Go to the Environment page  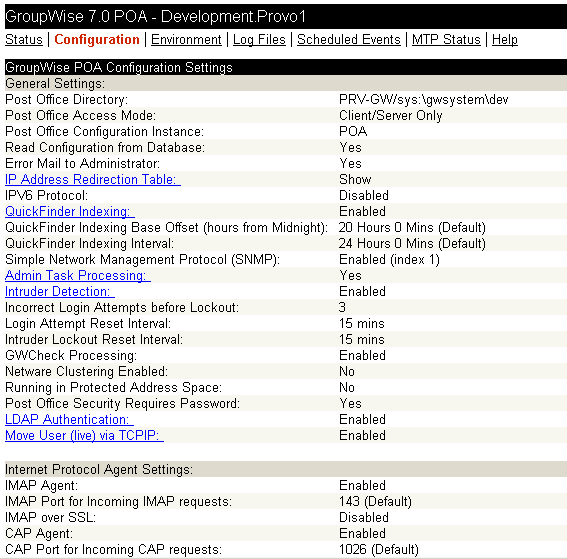[x=186, y=39]
